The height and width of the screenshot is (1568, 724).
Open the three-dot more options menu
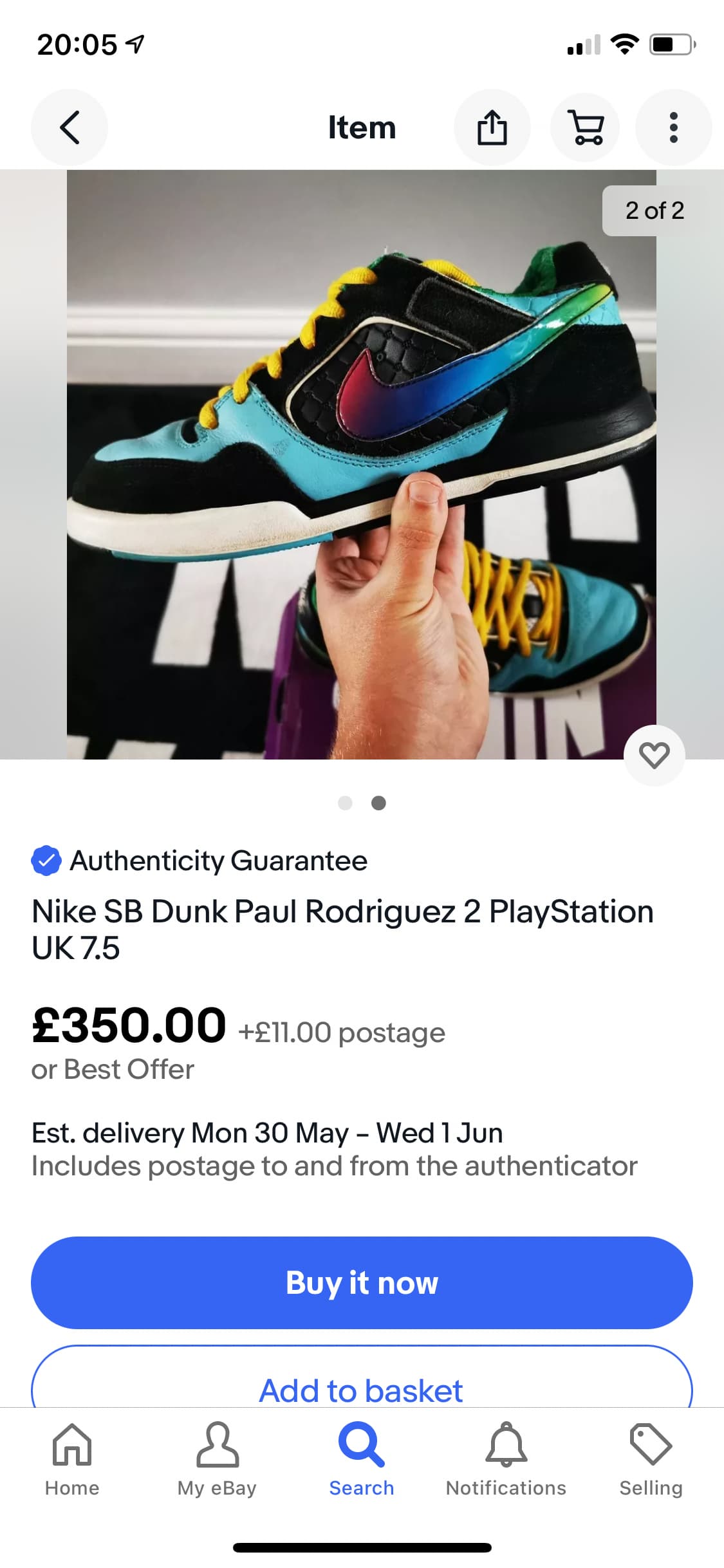pos(673,127)
